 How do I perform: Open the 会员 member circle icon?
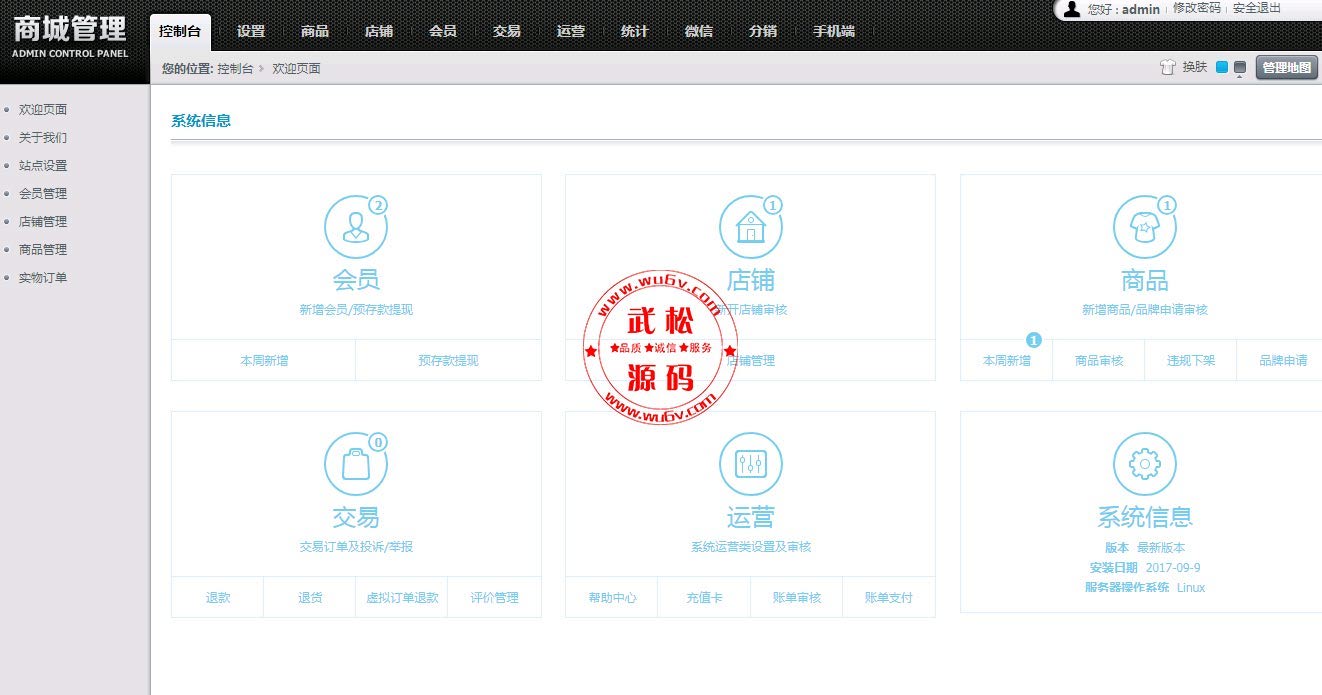click(355, 227)
